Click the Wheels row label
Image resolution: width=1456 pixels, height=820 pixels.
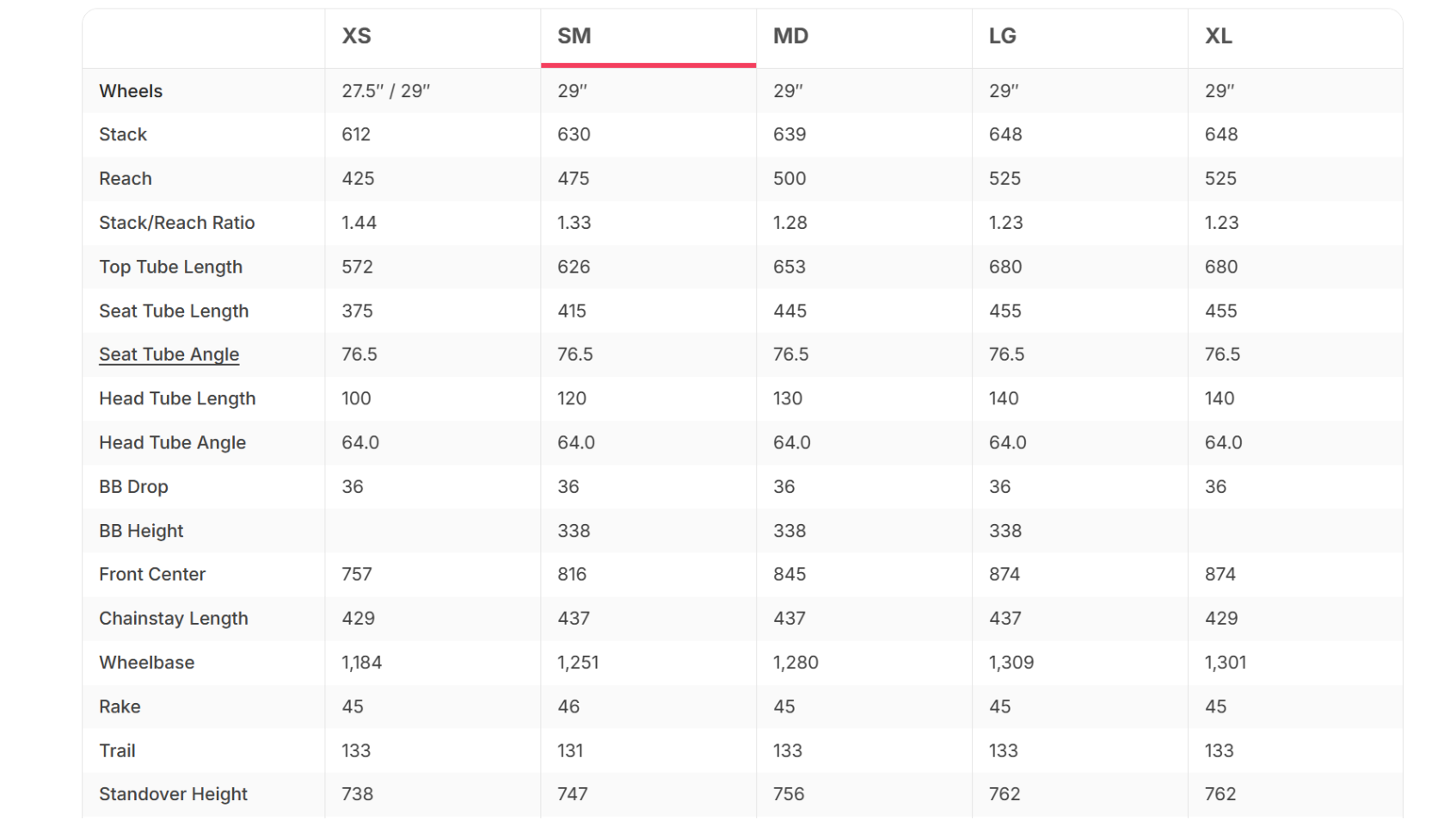point(131,91)
